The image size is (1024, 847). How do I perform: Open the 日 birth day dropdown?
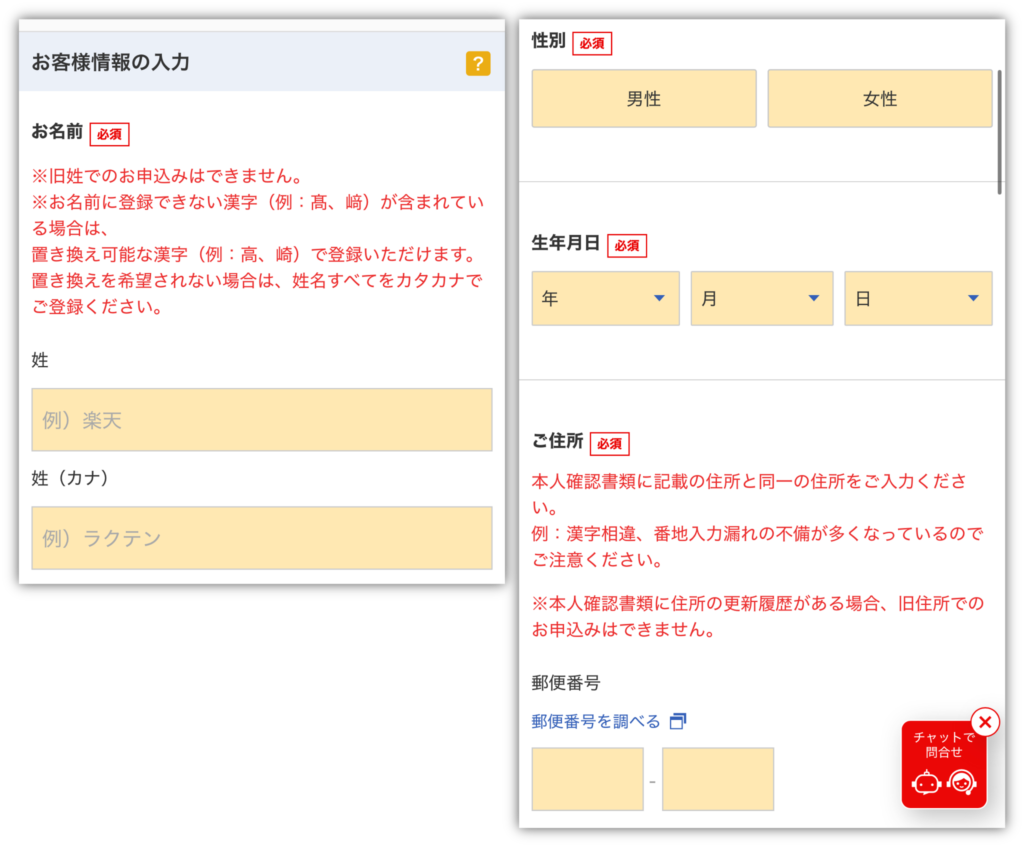pos(918,298)
